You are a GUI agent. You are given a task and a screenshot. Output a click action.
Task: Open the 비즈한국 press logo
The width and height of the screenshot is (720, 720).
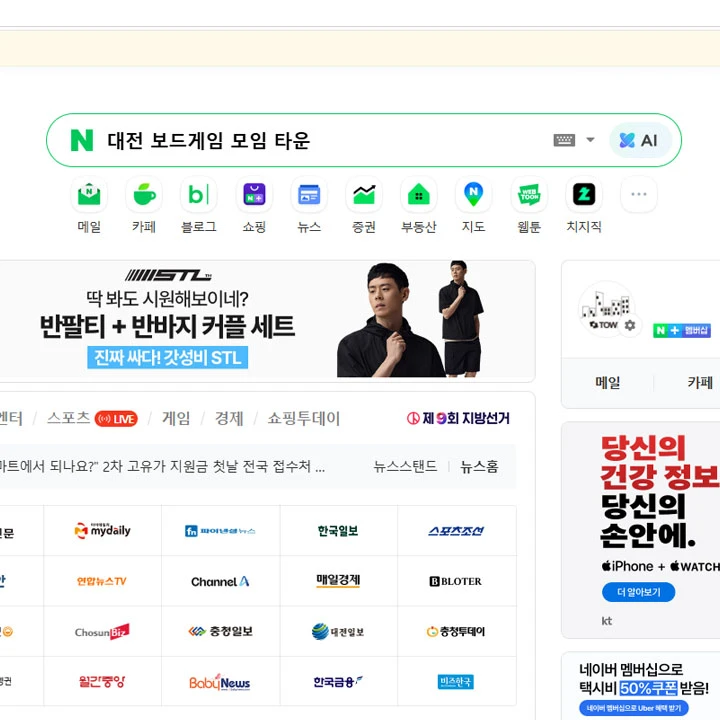[456, 681]
